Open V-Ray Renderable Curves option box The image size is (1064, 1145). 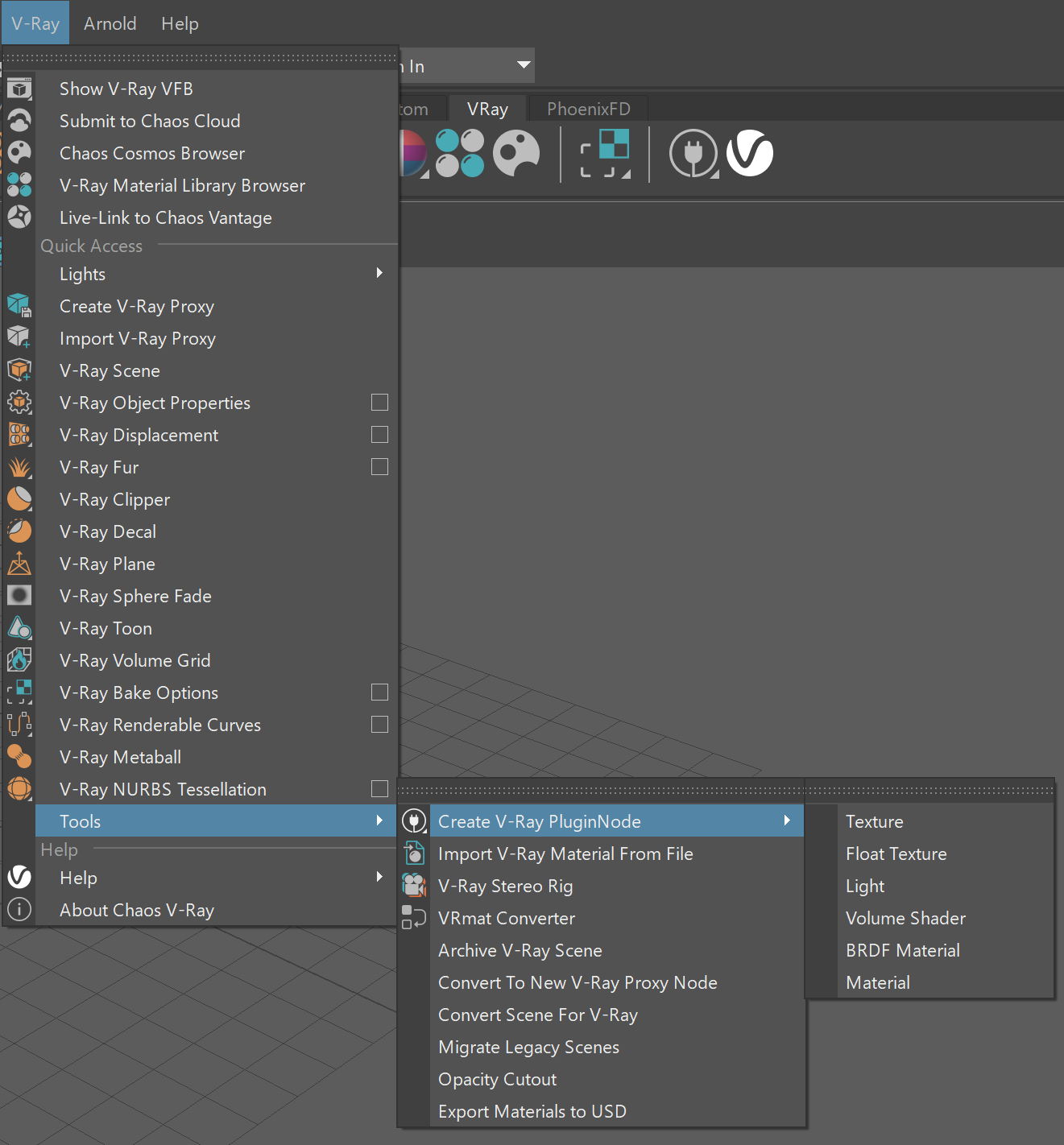point(379,724)
